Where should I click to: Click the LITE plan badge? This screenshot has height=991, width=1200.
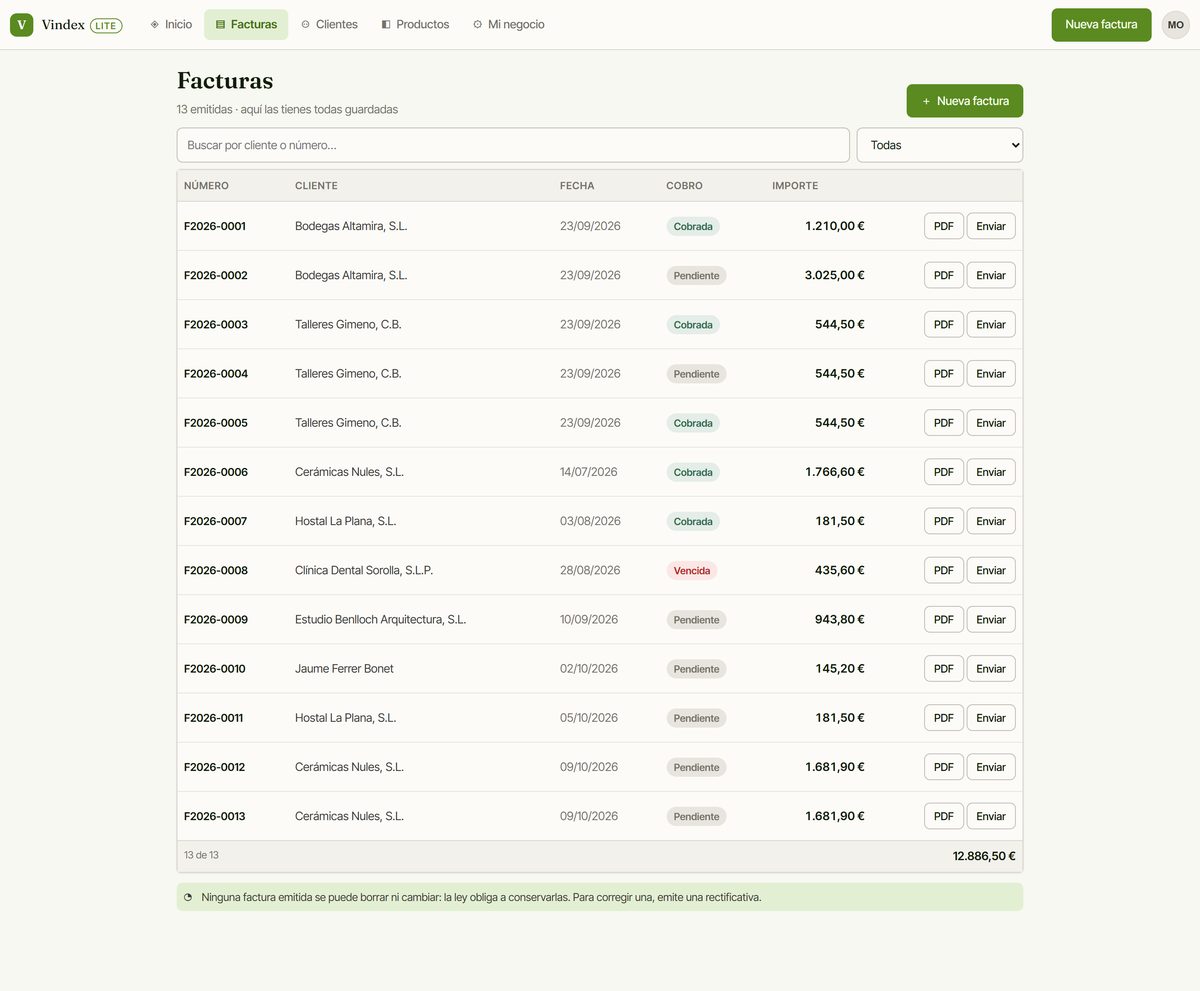coord(106,25)
